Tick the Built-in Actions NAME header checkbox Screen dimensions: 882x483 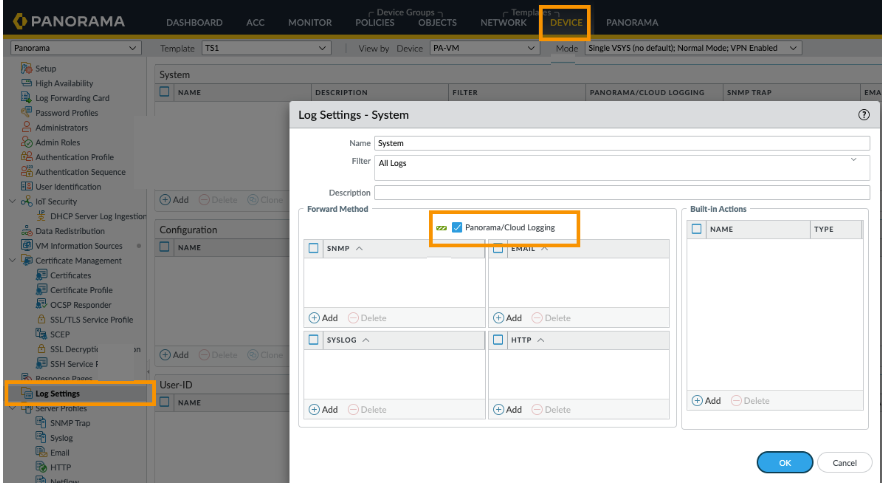click(696, 229)
